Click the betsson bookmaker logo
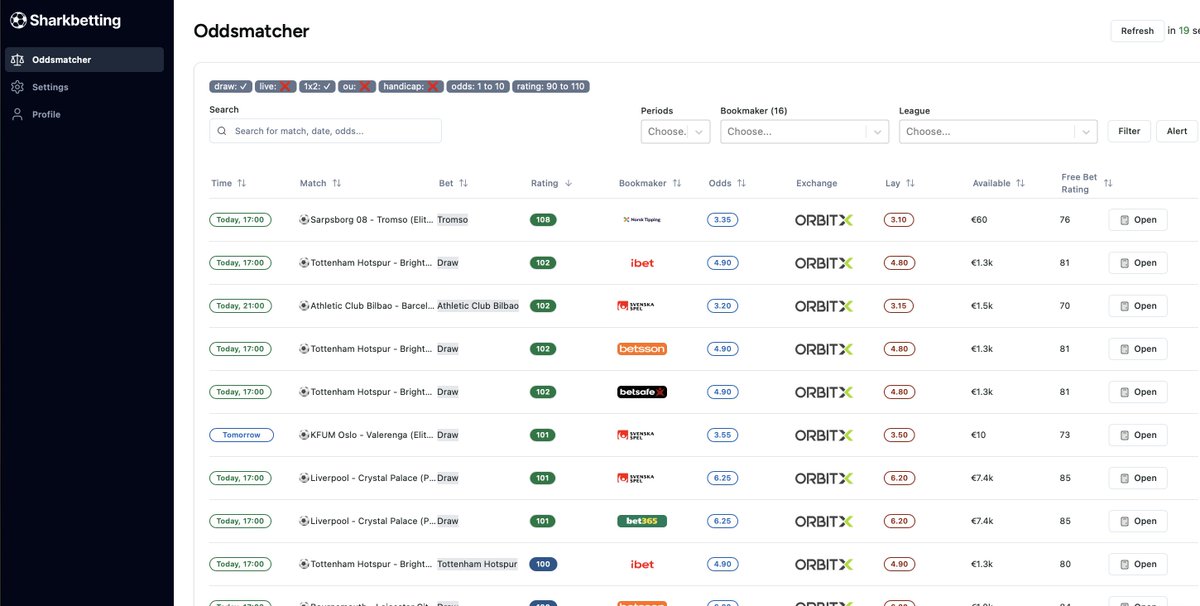 point(642,349)
